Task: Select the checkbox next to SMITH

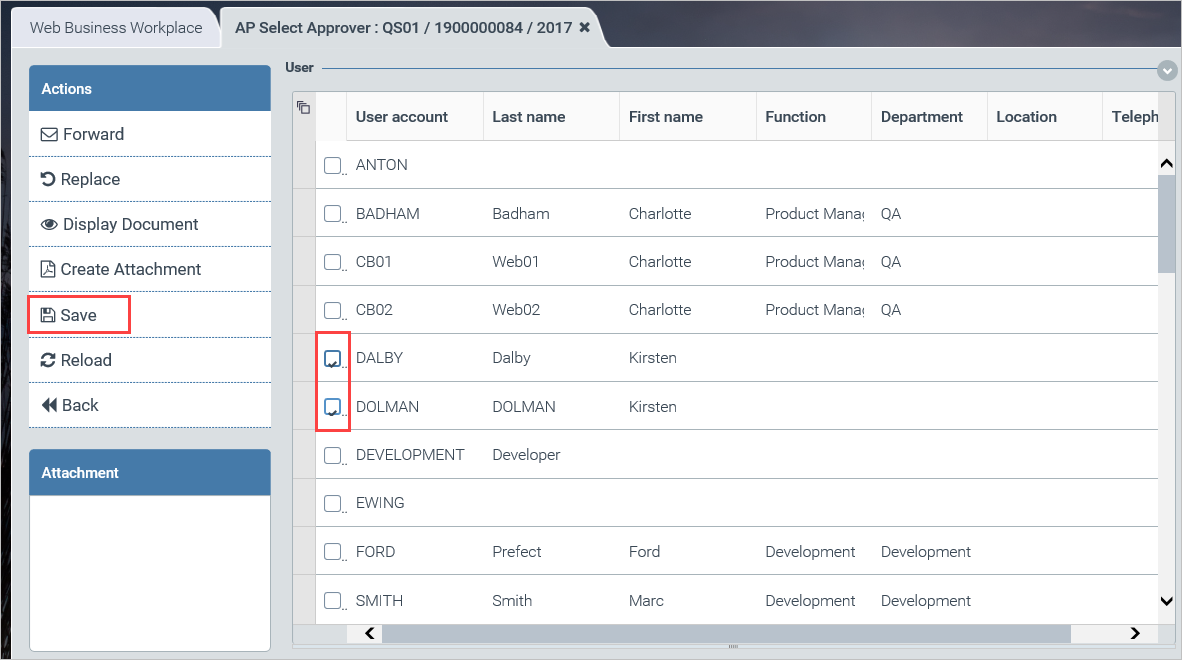Action: coord(333,601)
